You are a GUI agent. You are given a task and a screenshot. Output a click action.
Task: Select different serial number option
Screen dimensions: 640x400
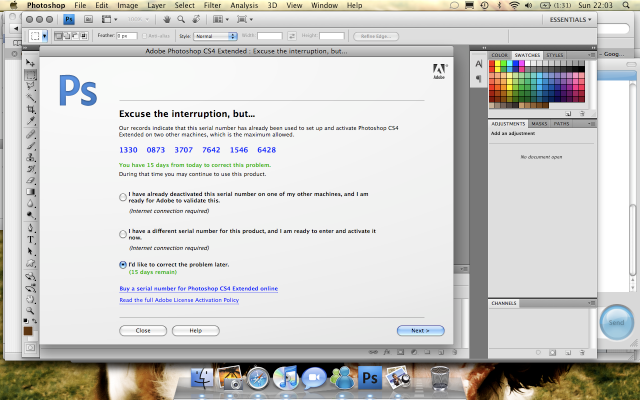pyautogui.click(x=122, y=234)
